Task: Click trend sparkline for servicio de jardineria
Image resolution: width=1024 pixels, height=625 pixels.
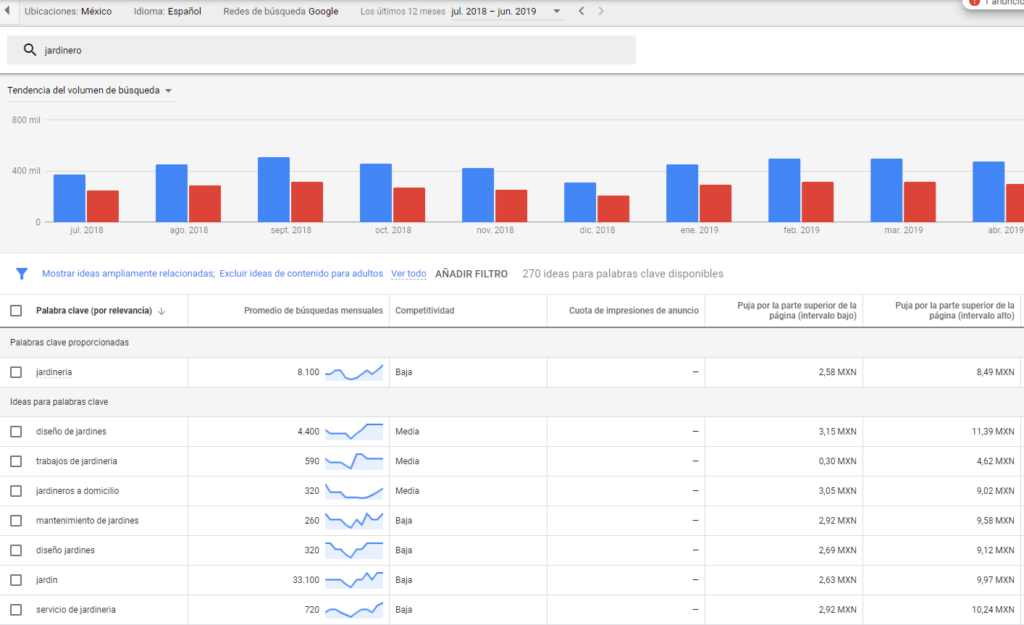Action: pos(354,610)
